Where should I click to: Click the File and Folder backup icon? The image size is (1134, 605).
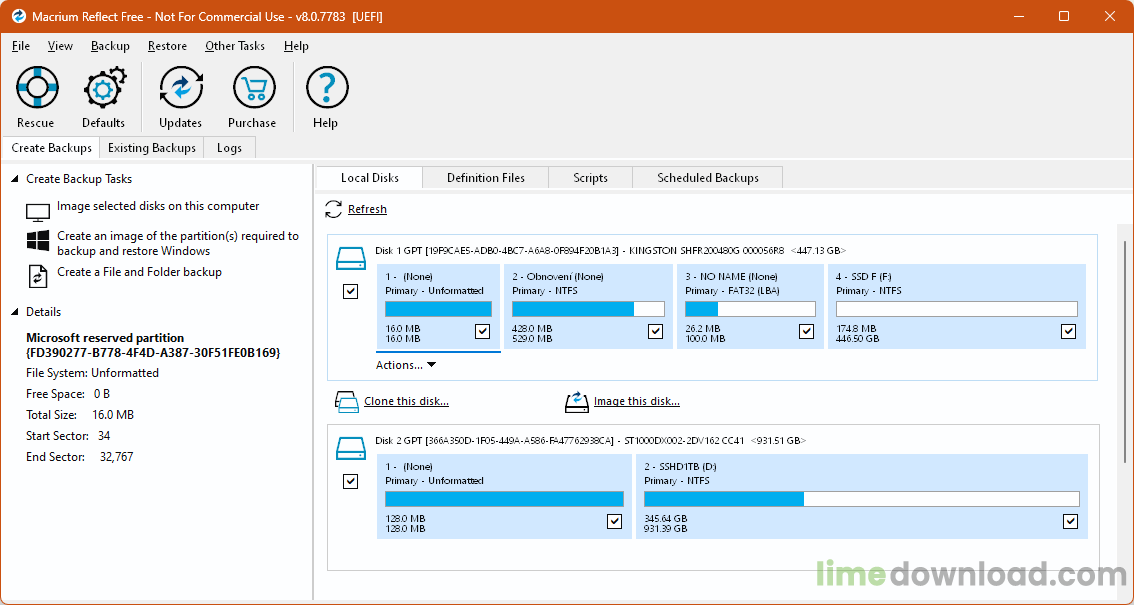pyautogui.click(x=38, y=276)
